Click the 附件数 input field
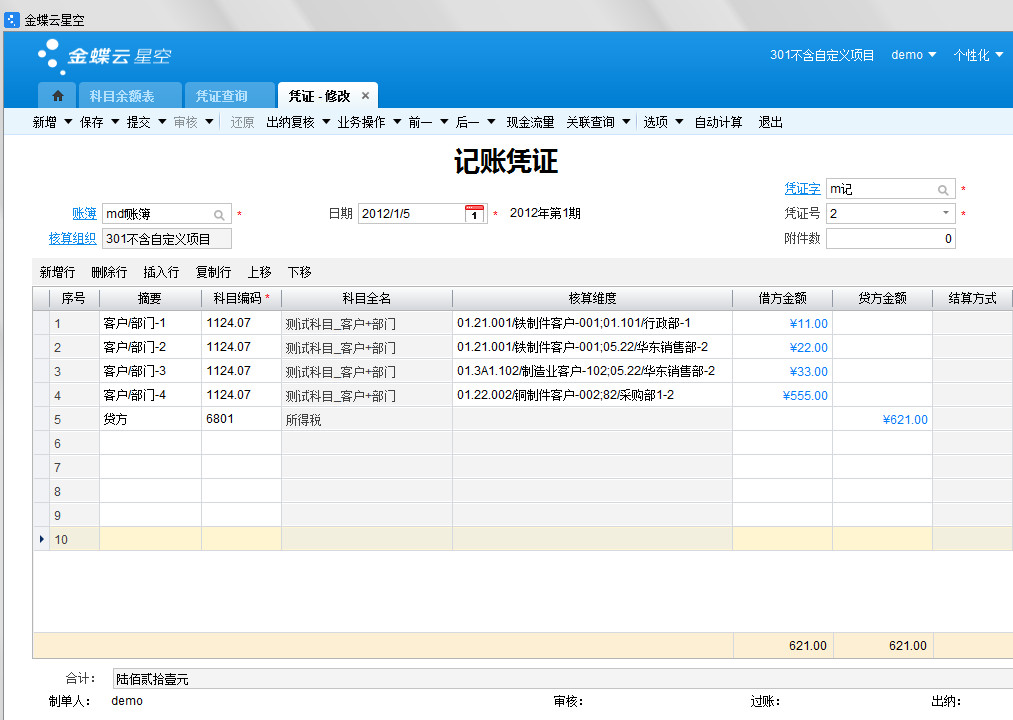The height and width of the screenshot is (720, 1013). [890, 239]
